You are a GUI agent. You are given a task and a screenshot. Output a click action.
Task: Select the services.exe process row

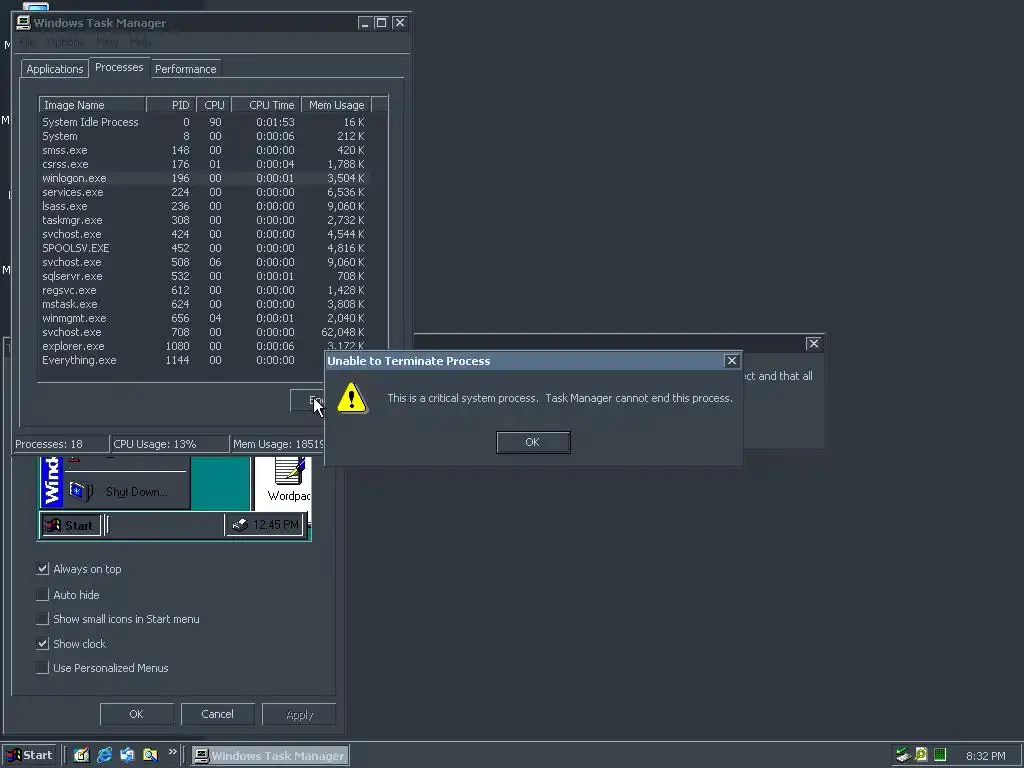click(203, 192)
